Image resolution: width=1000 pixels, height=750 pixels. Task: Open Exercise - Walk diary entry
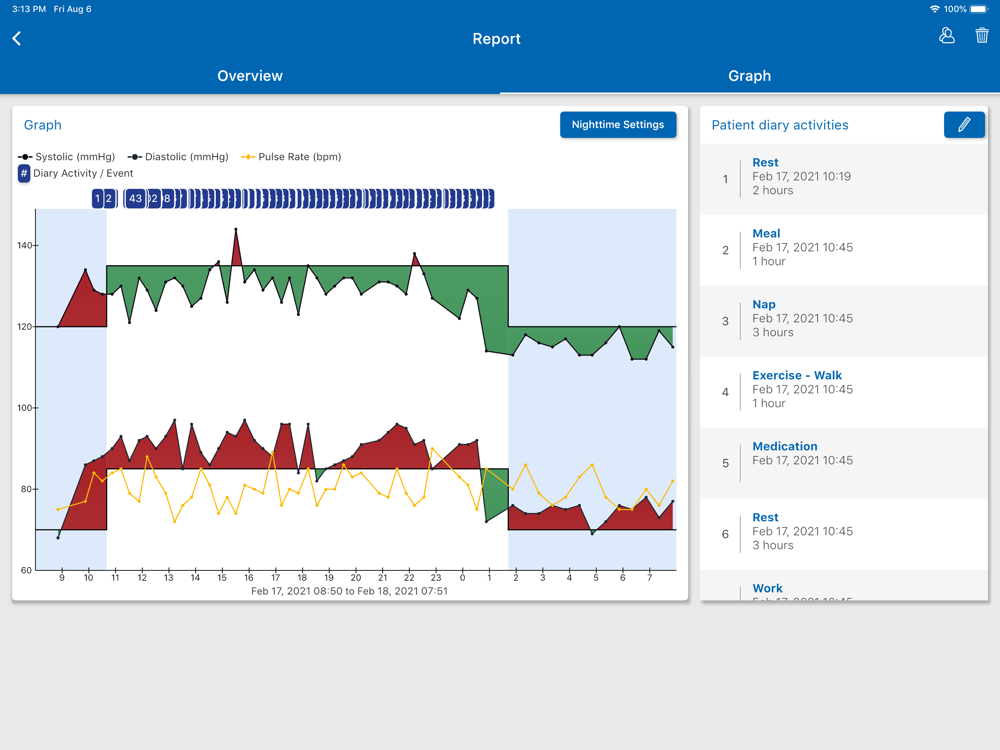pos(844,392)
